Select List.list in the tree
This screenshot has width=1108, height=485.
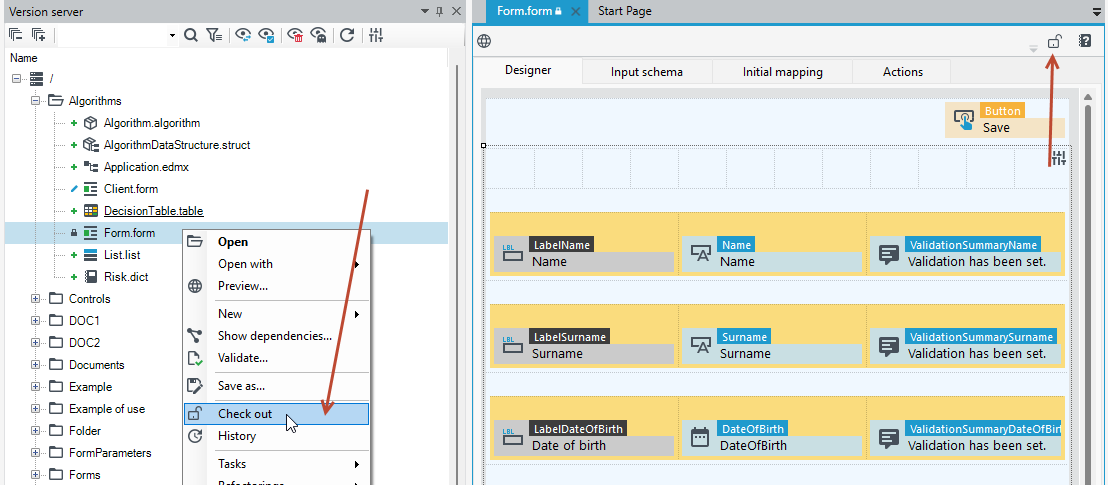click(x=122, y=255)
